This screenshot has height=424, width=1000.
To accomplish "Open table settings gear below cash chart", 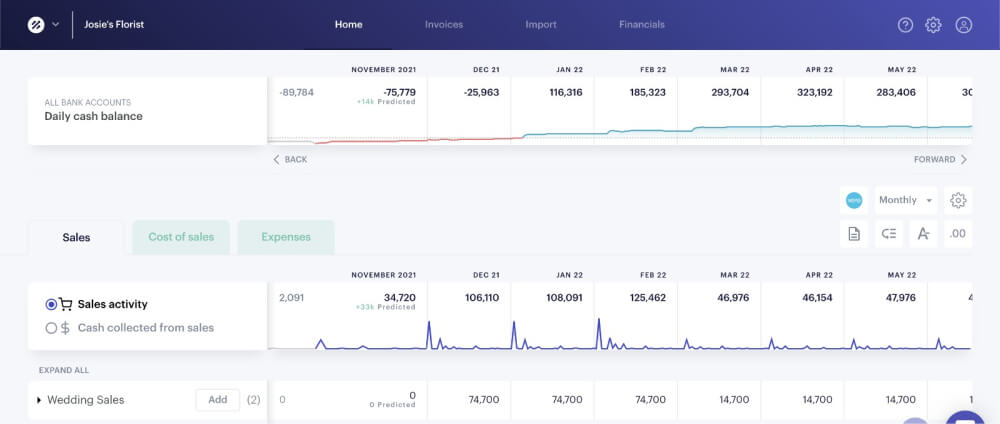I will tap(958, 200).
